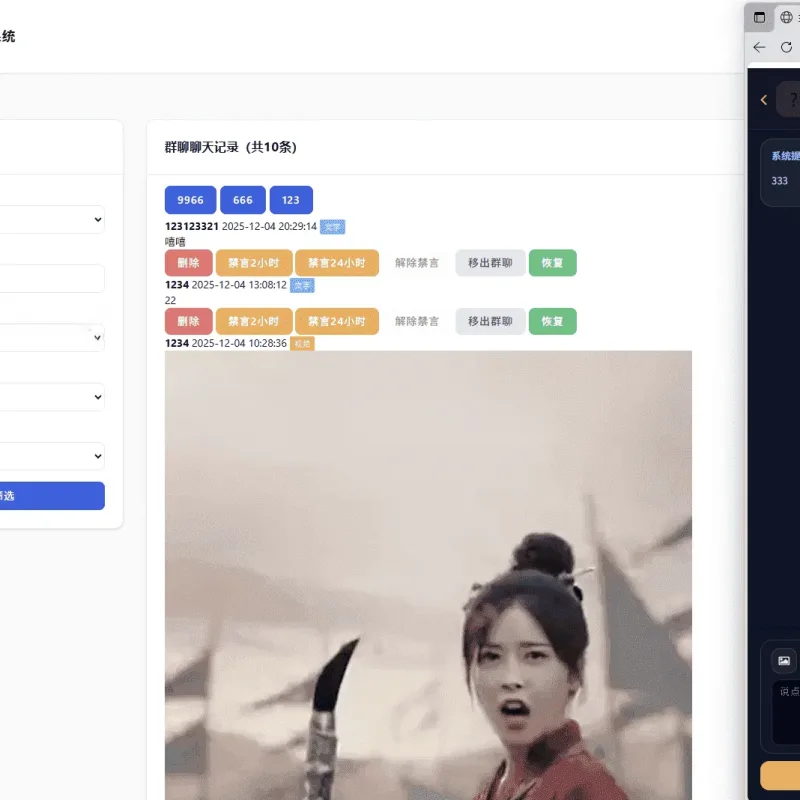Go back using the browser's back arrow
Image resolution: width=800 pixels, height=800 pixels.
coord(759,47)
